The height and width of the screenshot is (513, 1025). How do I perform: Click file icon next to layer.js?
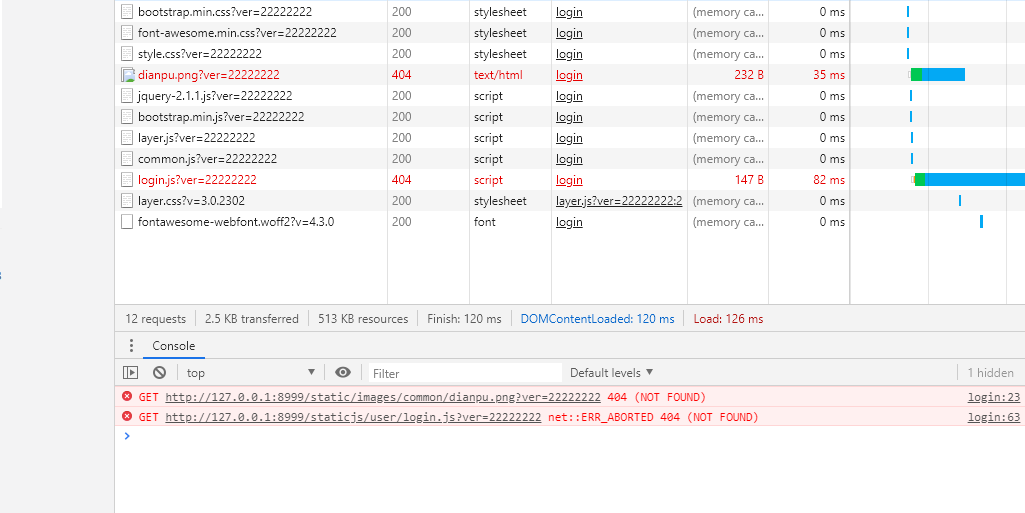pos(127,138)
